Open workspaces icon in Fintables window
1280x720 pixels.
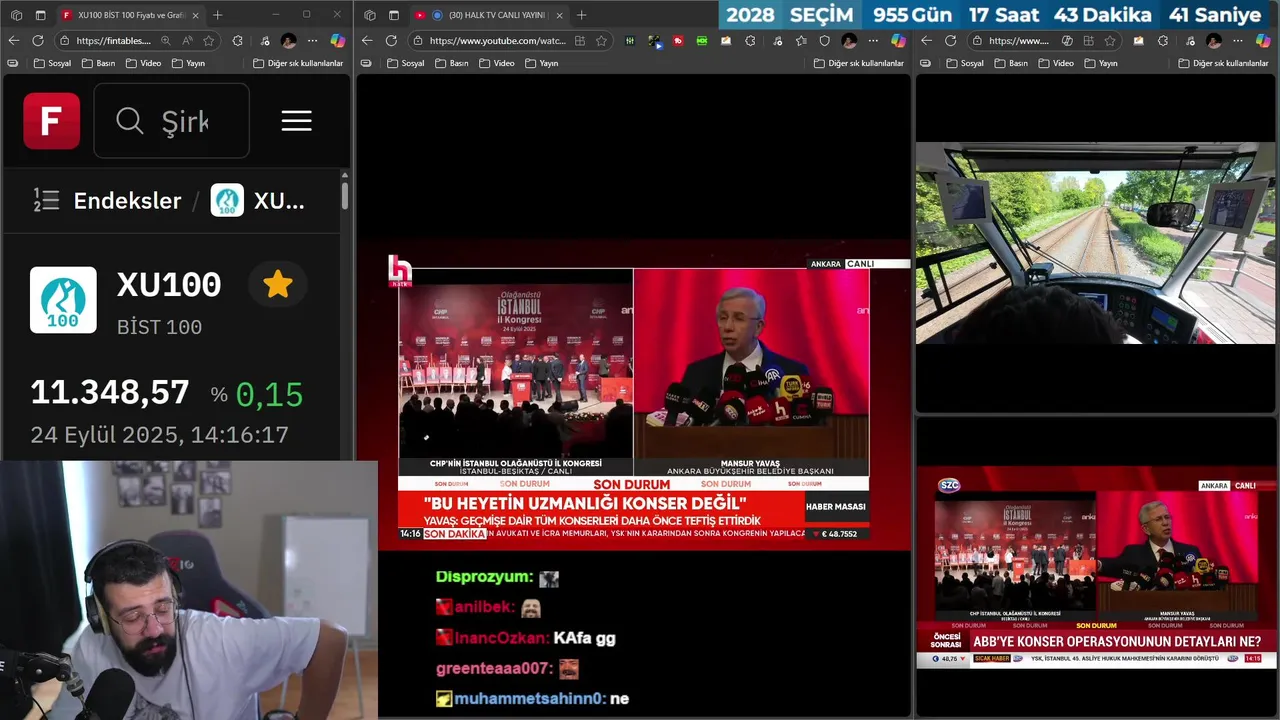(16, 15)
